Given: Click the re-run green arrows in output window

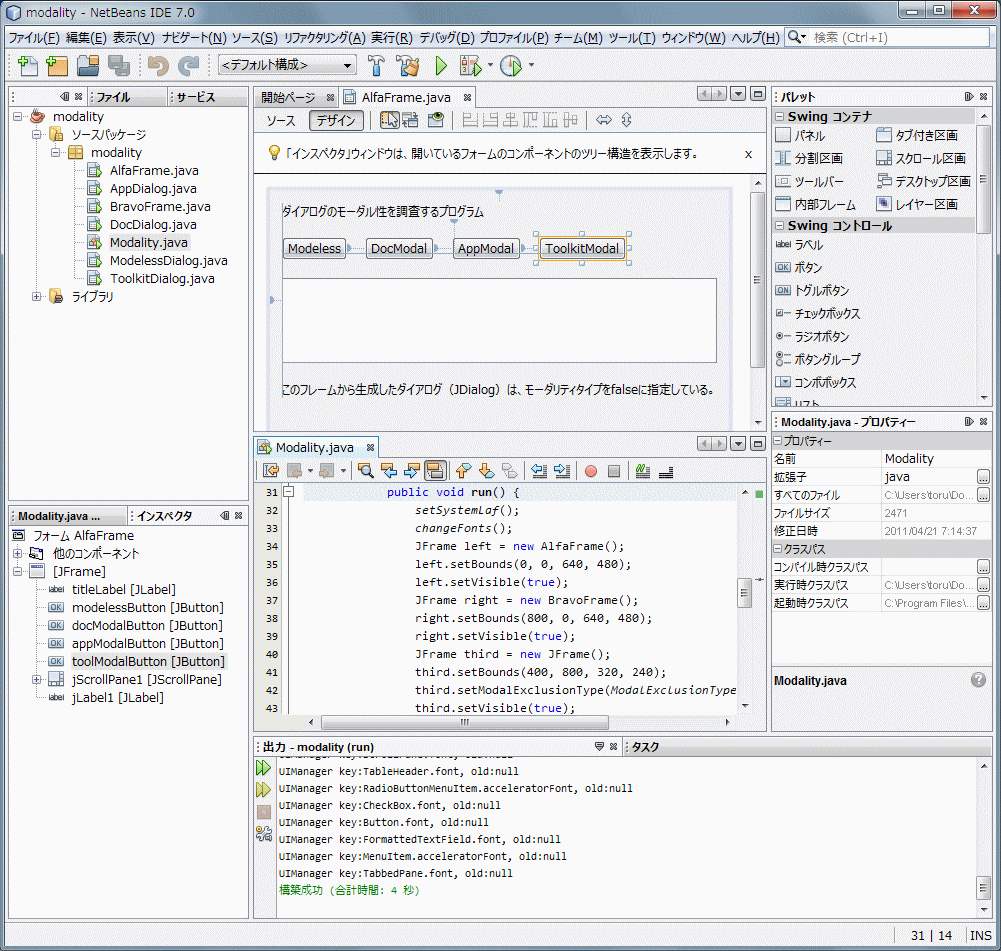Looking at the screenshot, I should click(x=263, y=768).
